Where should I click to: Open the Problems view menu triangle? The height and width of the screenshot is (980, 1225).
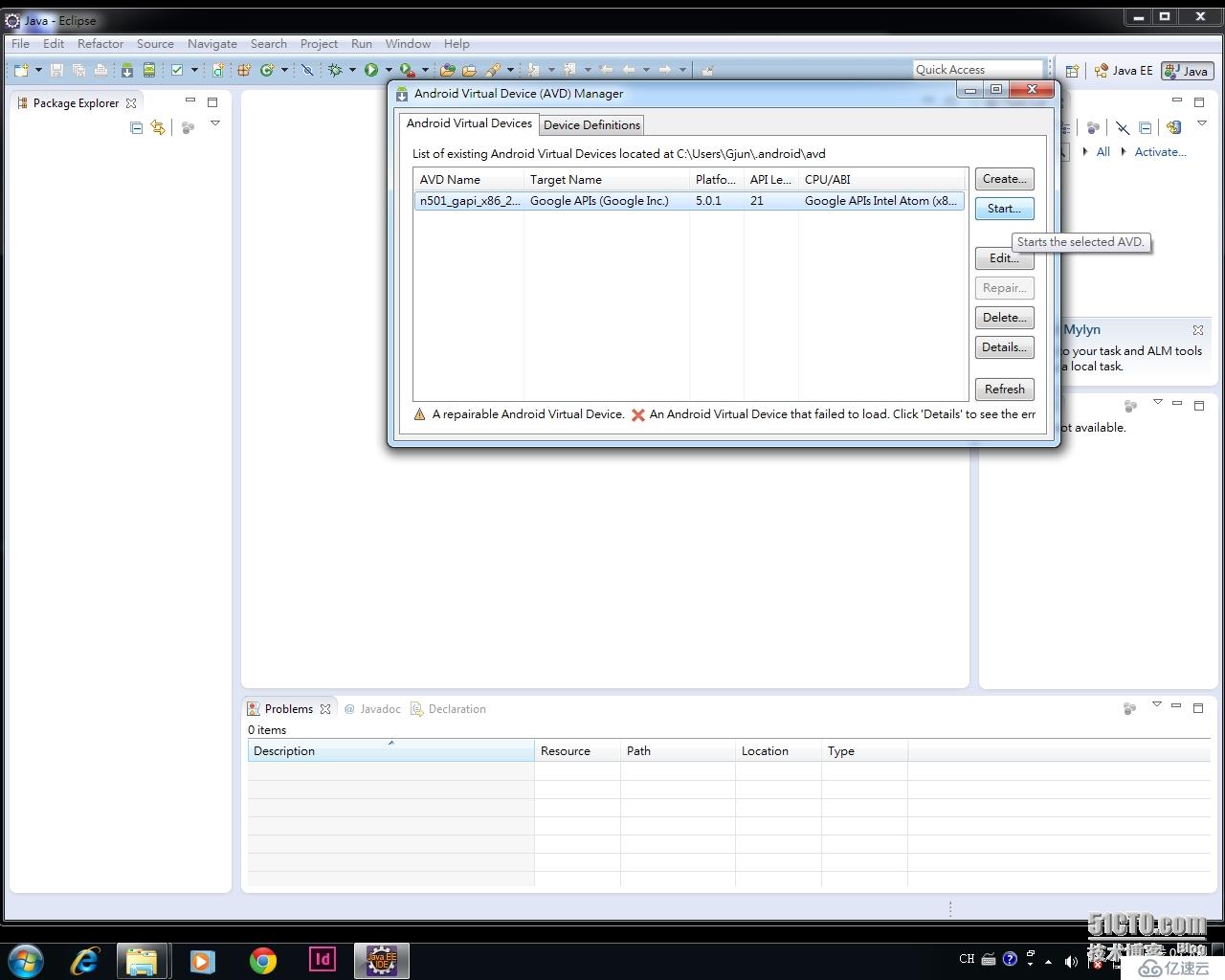coord(1156,704)
